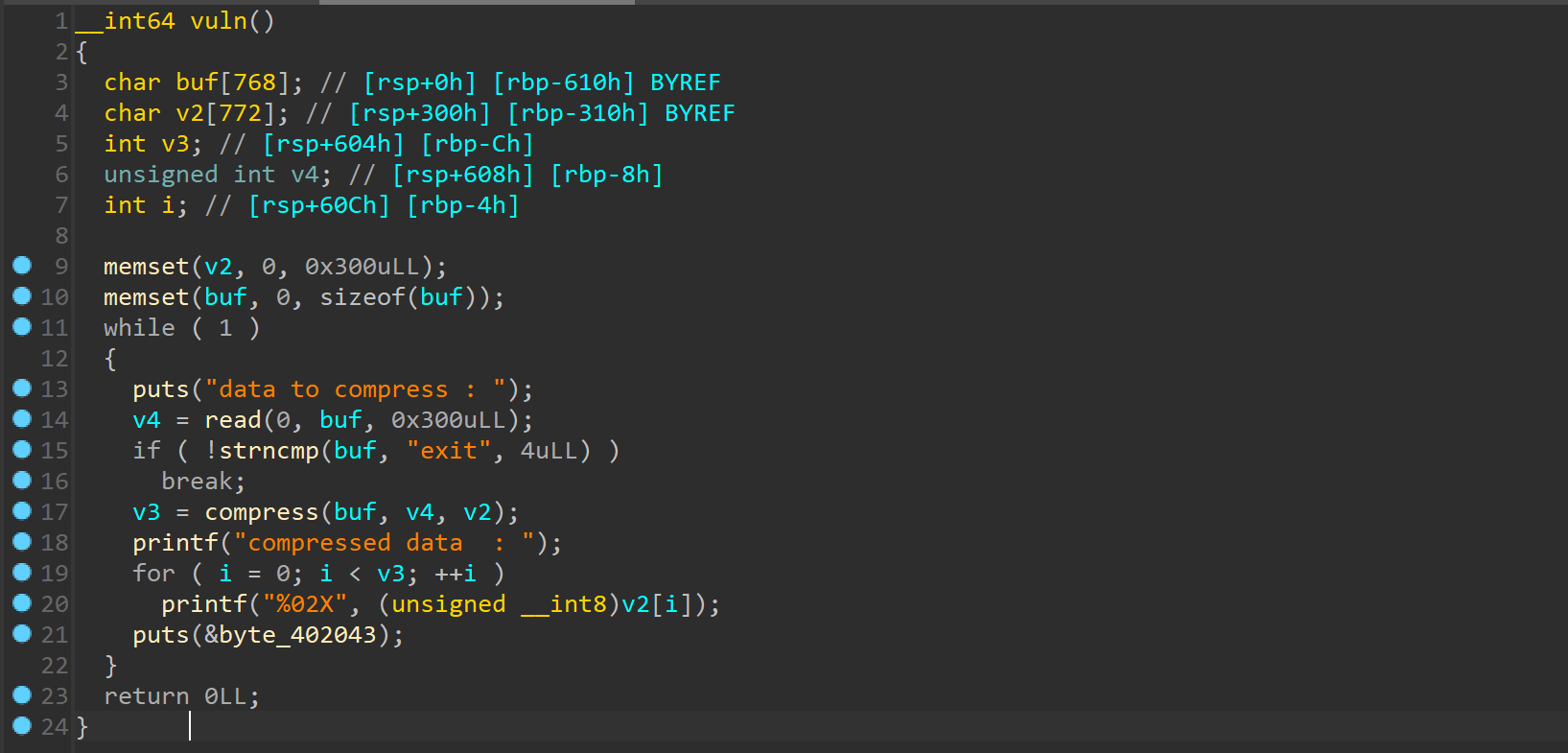This screenshot has width=1568, height=753.
Task: Click the breakpoint marker beside line 10
Action: click(22, 296)
